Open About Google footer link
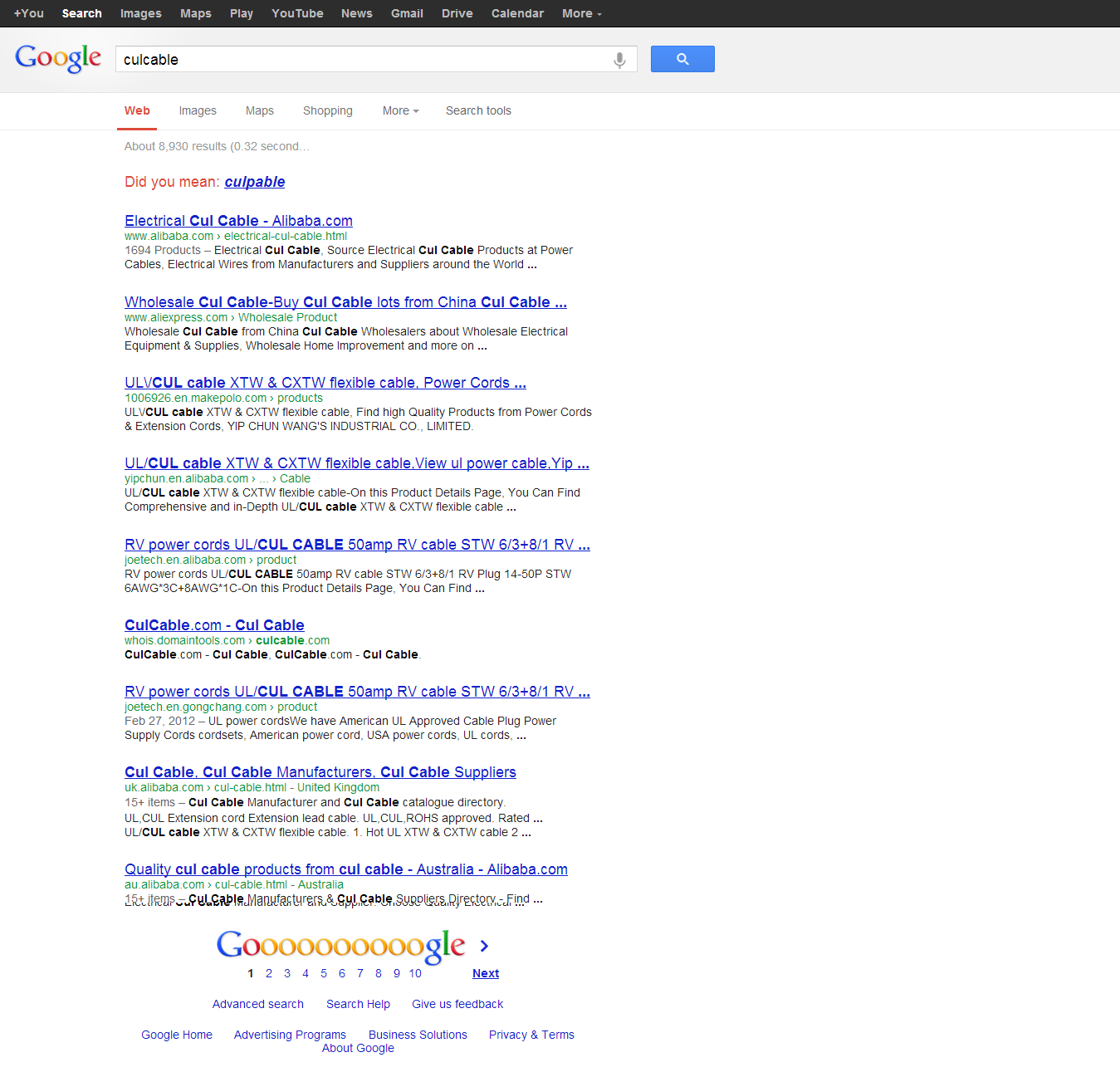This screenshot has height=1072, width=1120. point(358,1048)
